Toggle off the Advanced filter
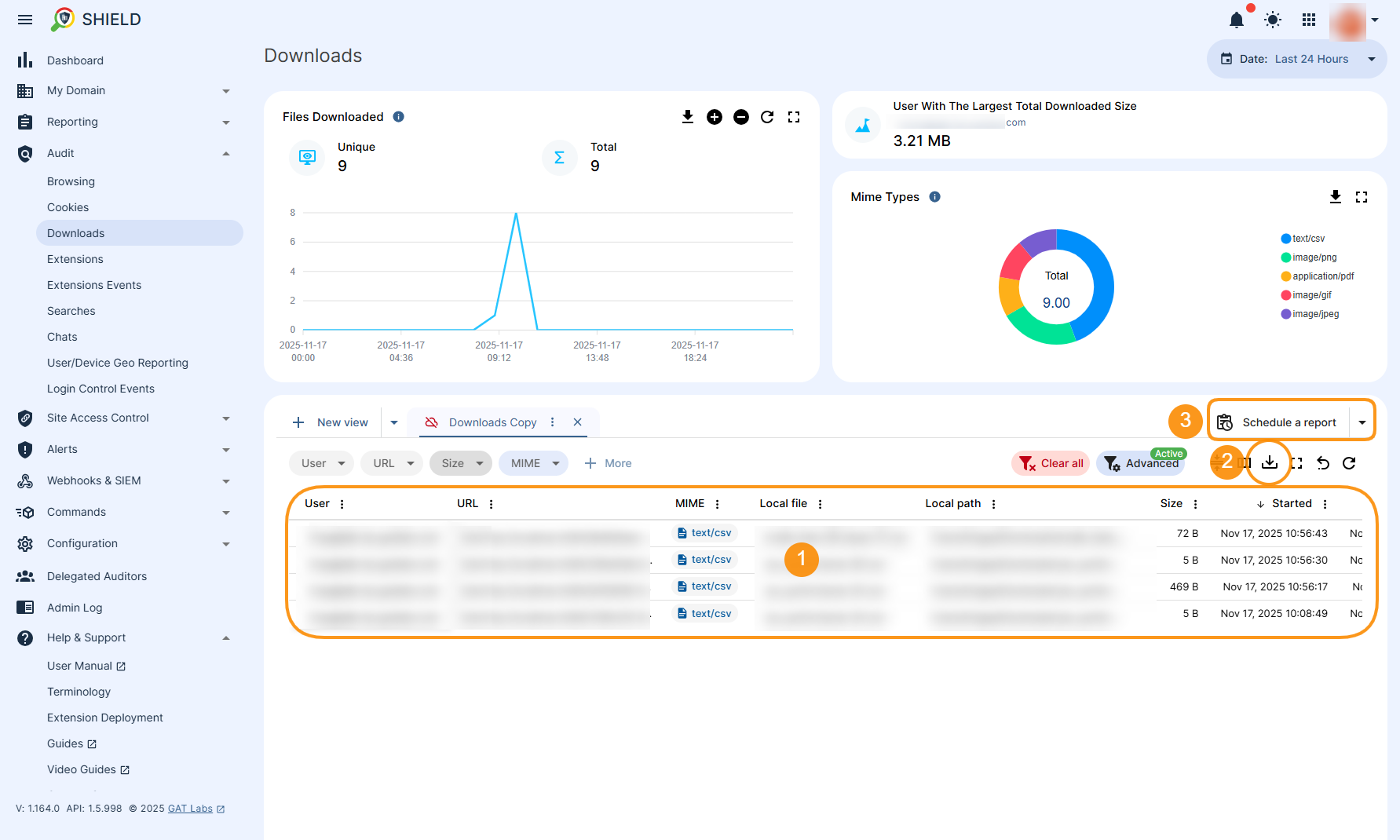This screenshot has width=1400, height=840. pyautogui.click(x=1141, y=463)
